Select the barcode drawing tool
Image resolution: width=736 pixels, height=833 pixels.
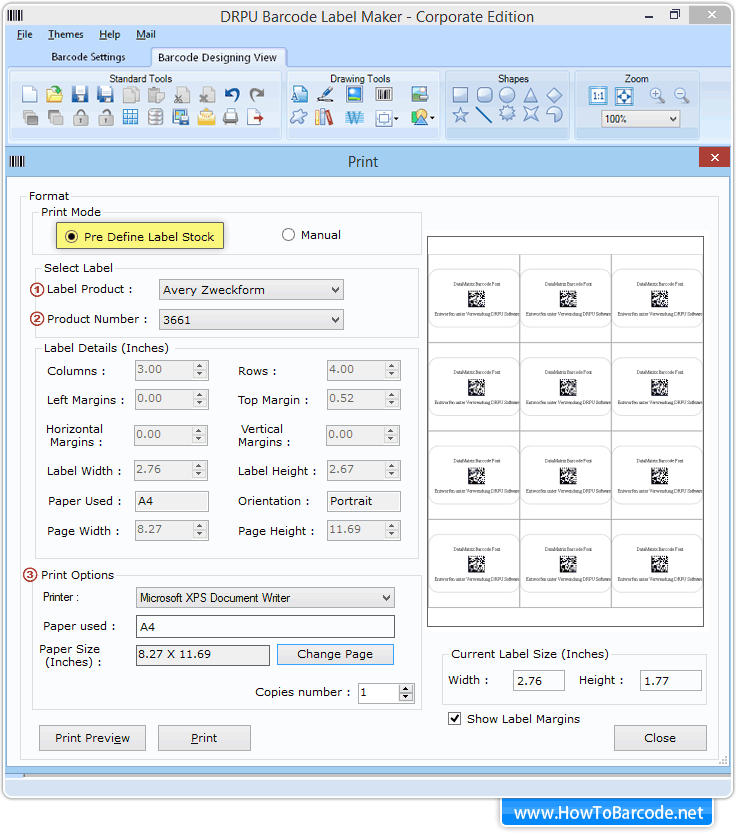pyautogui.click(x=384, y=95)
